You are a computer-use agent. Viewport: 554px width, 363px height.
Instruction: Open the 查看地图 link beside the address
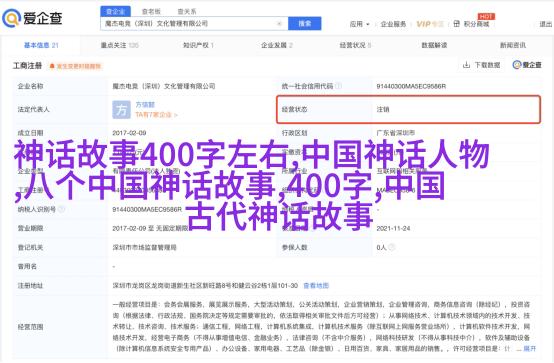316,286
